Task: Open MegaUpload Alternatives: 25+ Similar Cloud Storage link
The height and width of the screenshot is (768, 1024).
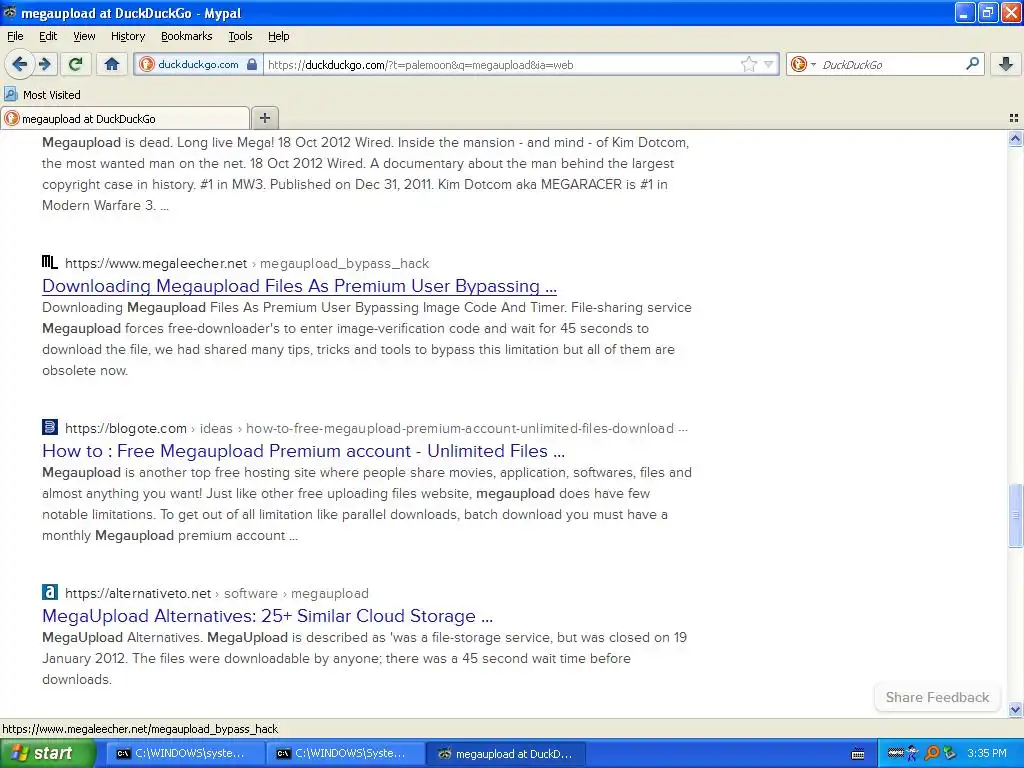Action: pyautogui.click(x=267, y=616)
